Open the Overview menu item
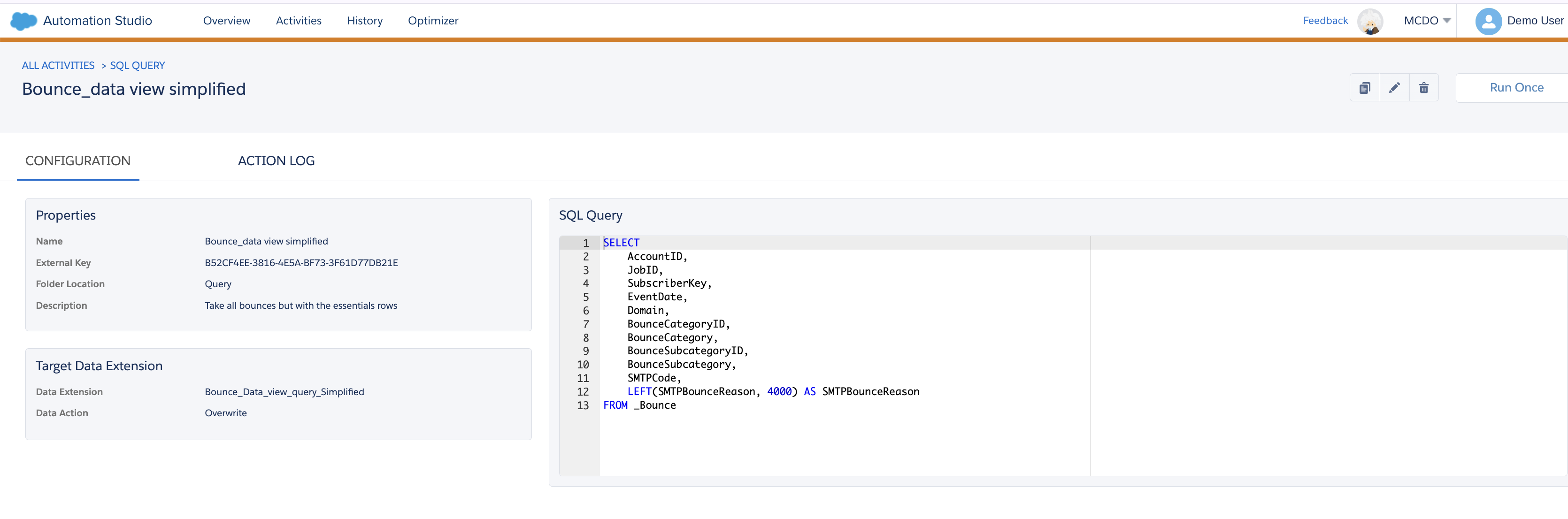This screenshot has width=1568, height=519. (226, 21)
